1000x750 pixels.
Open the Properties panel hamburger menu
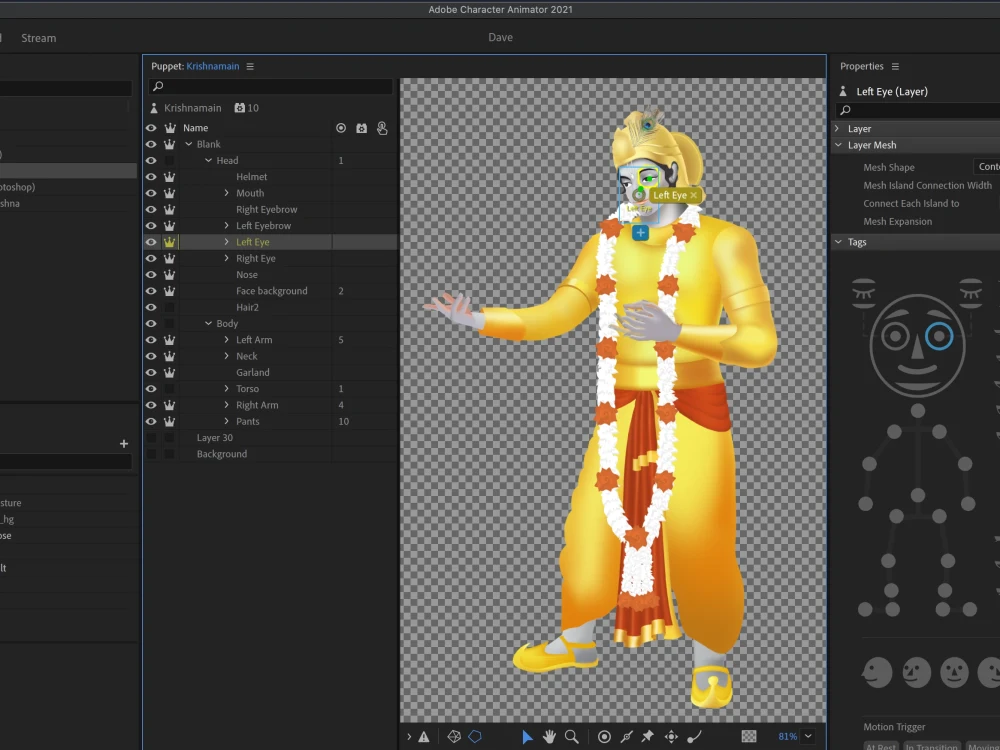895,66
